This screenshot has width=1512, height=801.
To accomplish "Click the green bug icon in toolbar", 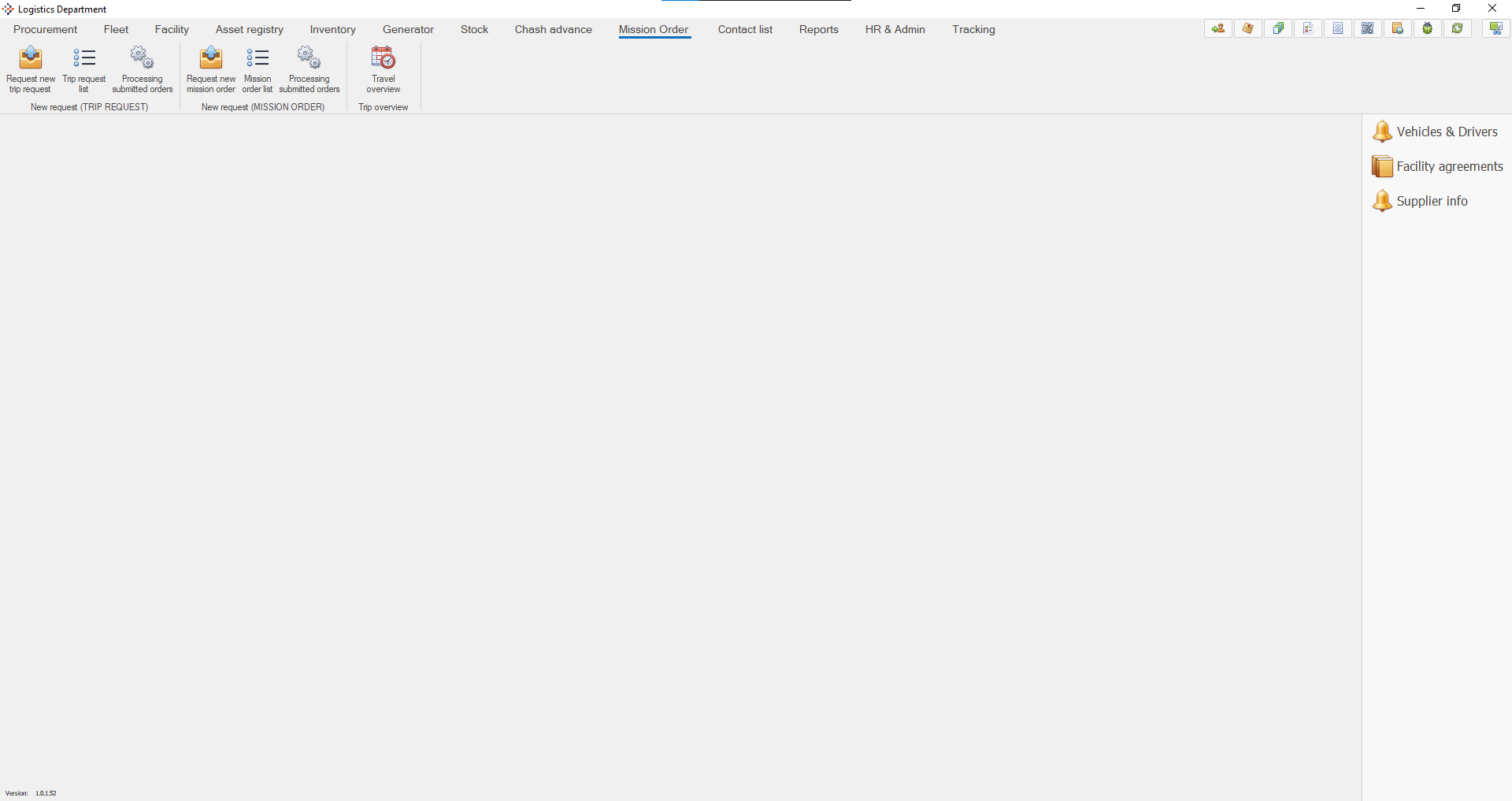I will point(1427,28).
